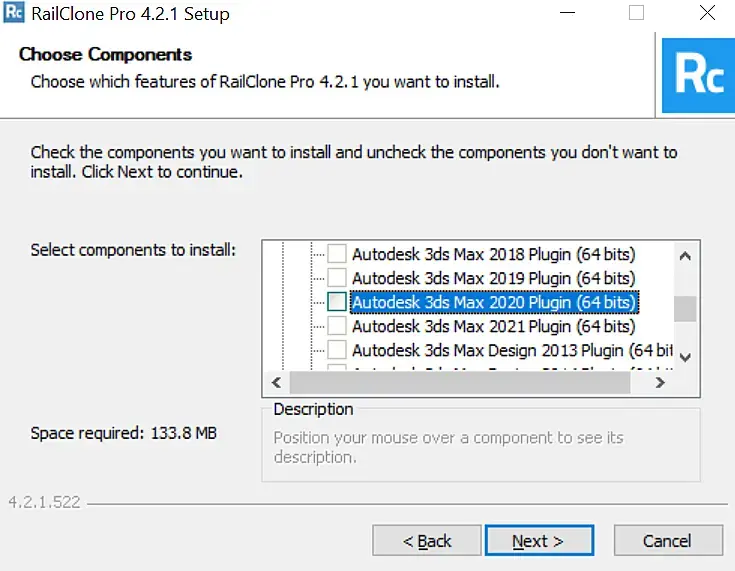Cancel the RailClone Pro setup
This screenshot has width=735, height=571.
coord(666,541)
